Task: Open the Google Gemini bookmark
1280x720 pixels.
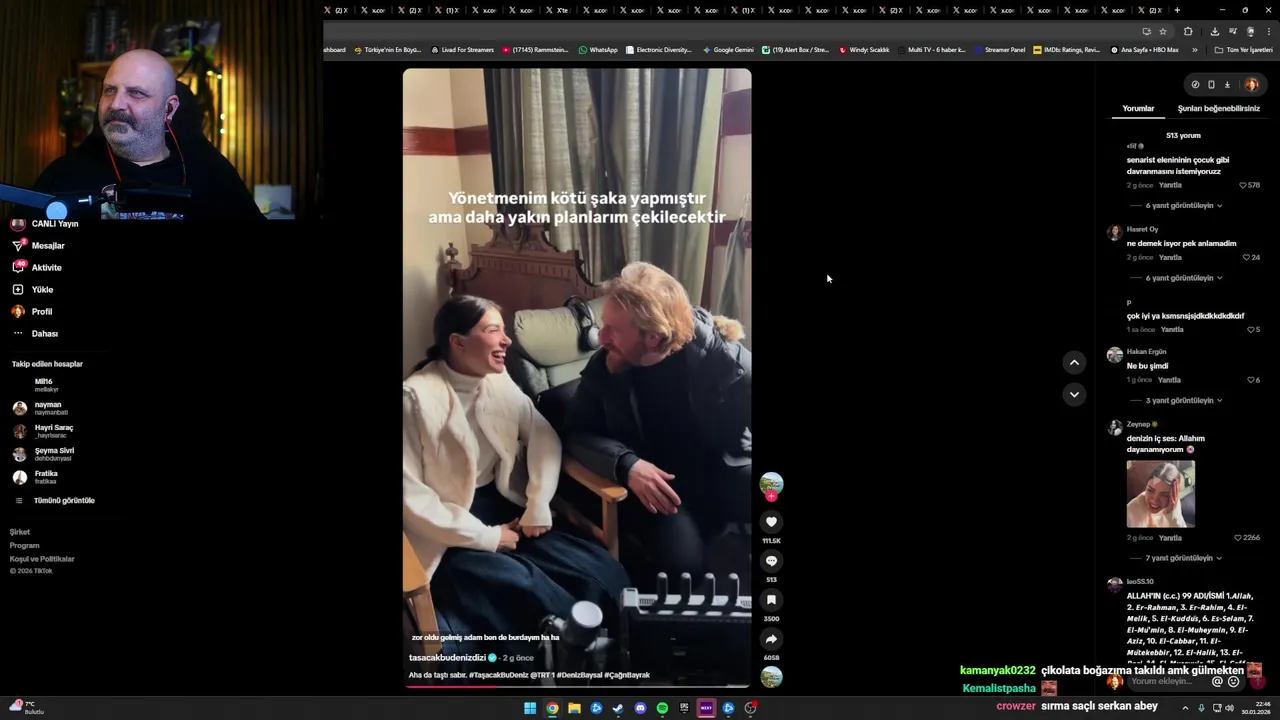Action: [x=728, y=50]
